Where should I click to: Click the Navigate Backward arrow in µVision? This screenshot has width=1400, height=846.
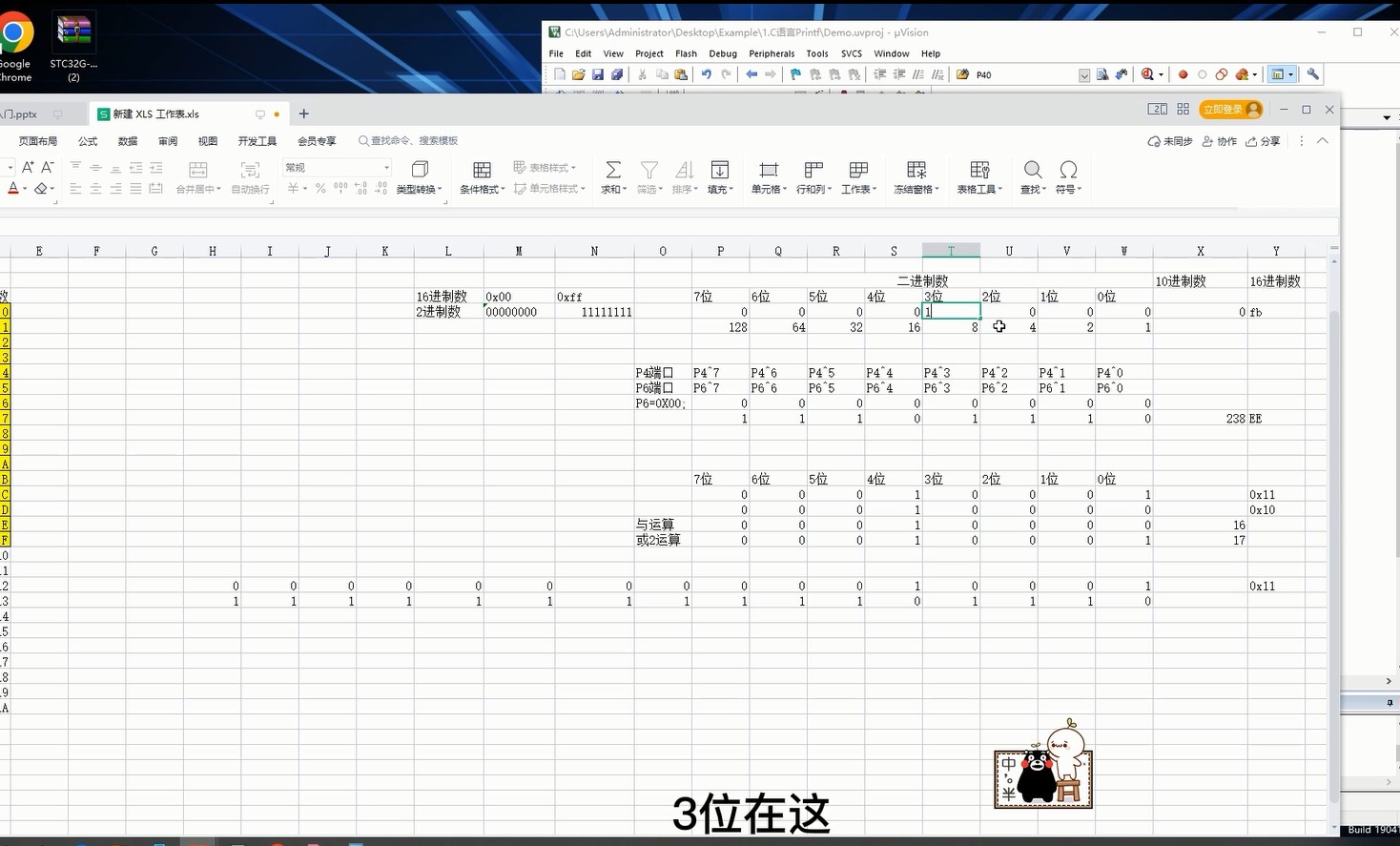tap(751, 74)
